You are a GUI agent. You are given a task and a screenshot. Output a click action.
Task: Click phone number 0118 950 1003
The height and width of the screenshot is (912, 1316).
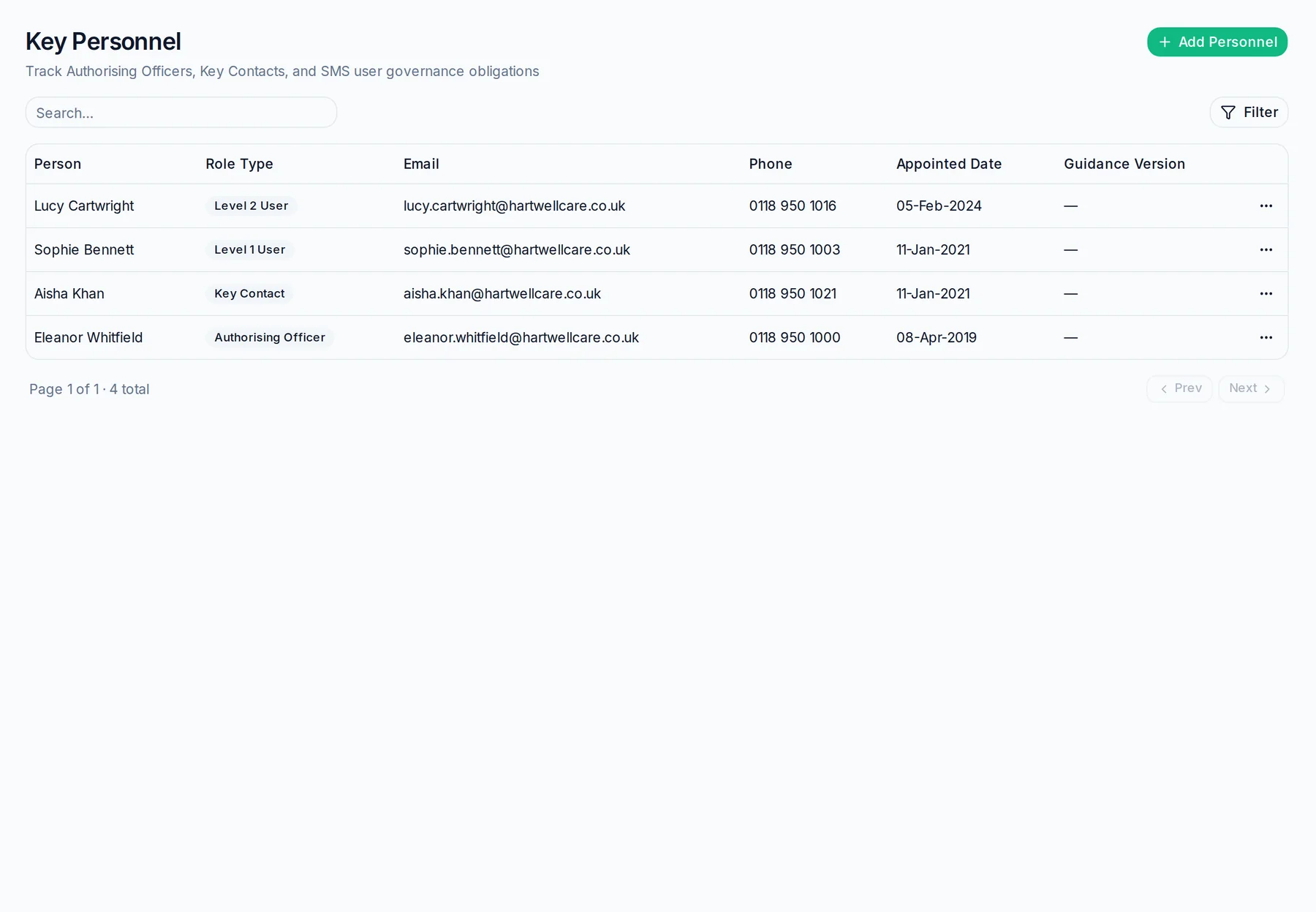coord(795,250)
